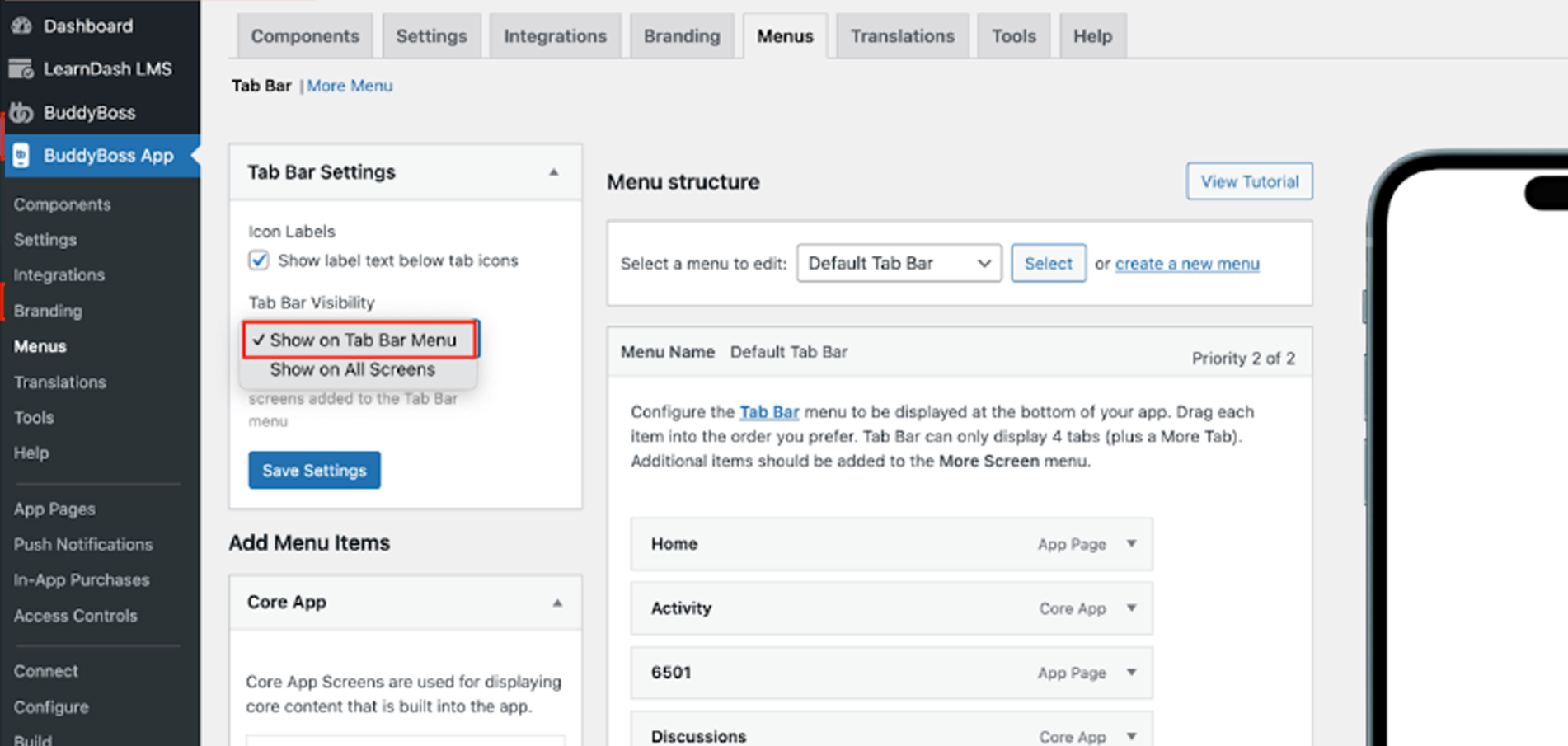Click the Dashboard icon in sidebar

click(21, 26)
